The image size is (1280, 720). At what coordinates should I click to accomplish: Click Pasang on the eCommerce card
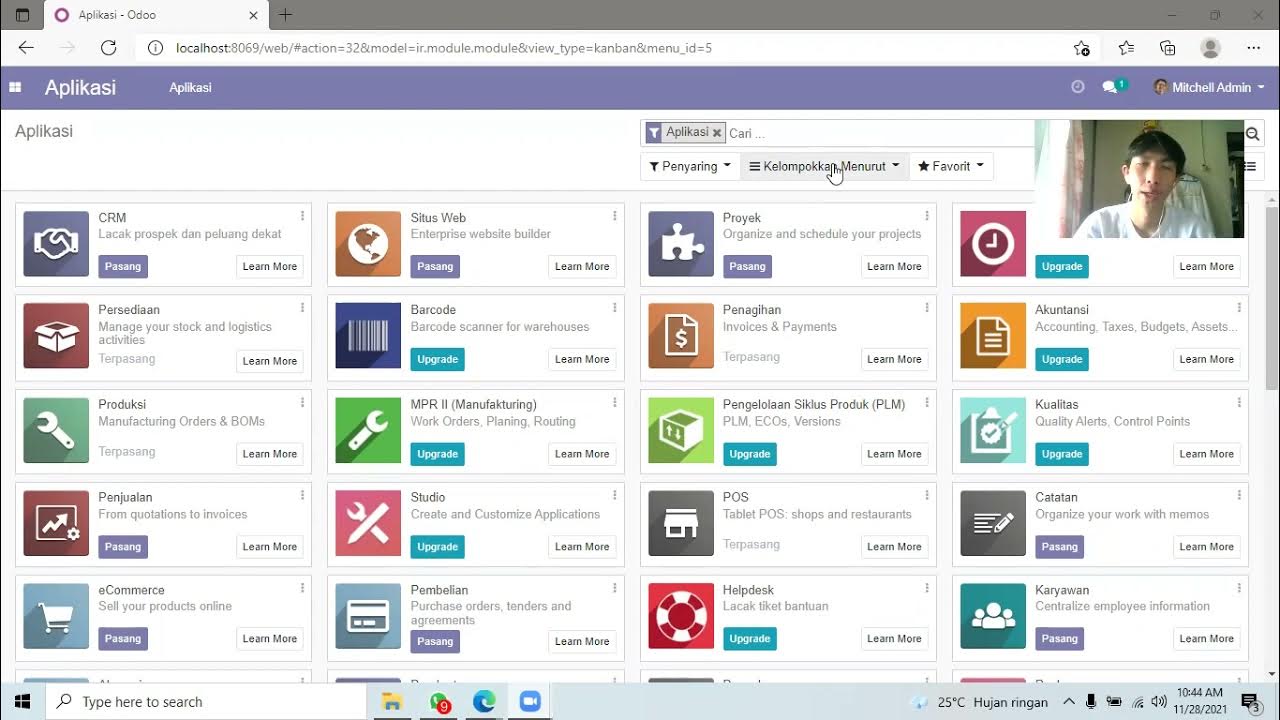[123, 638]
